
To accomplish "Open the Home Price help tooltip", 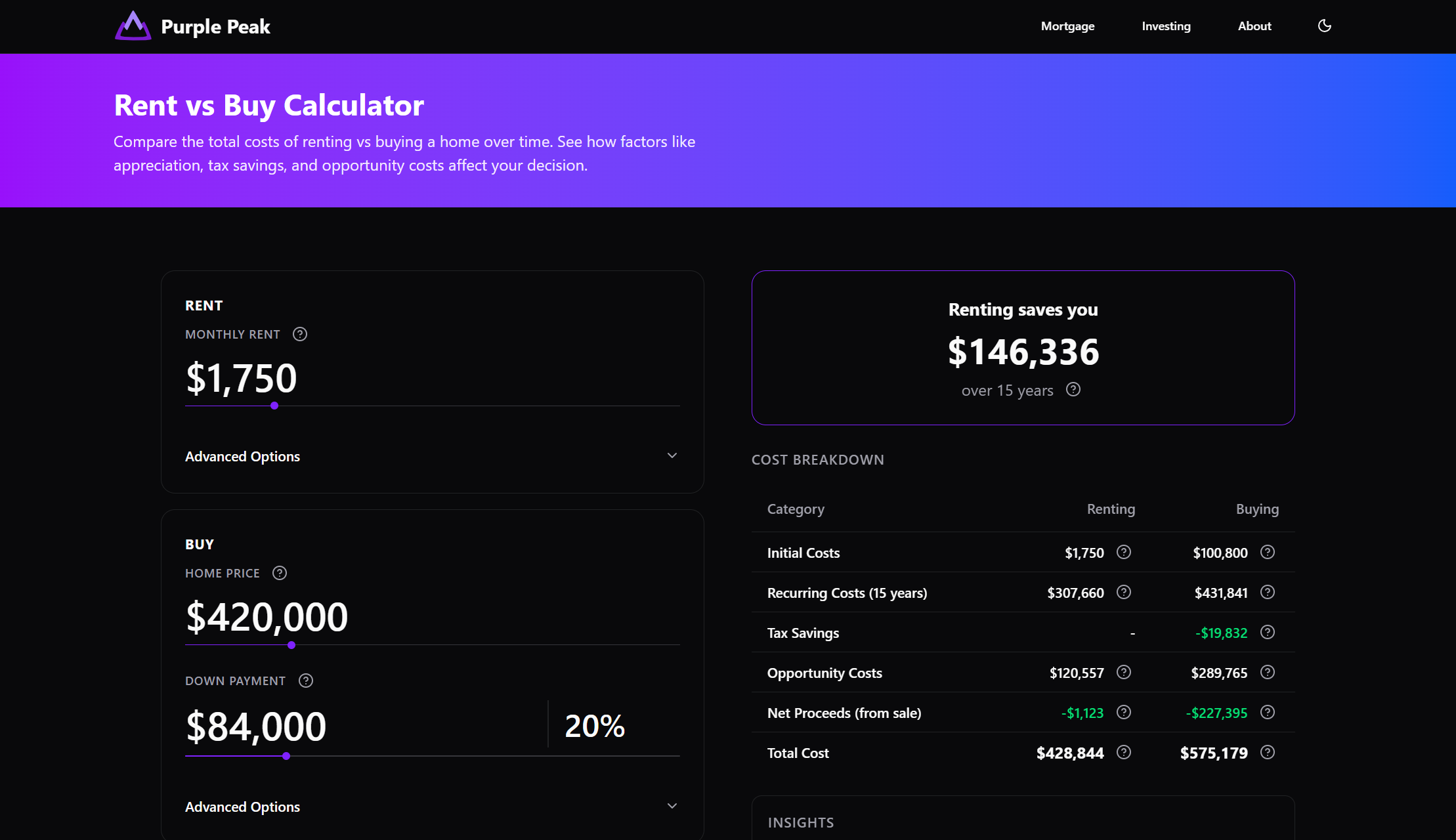I will 279,573.
